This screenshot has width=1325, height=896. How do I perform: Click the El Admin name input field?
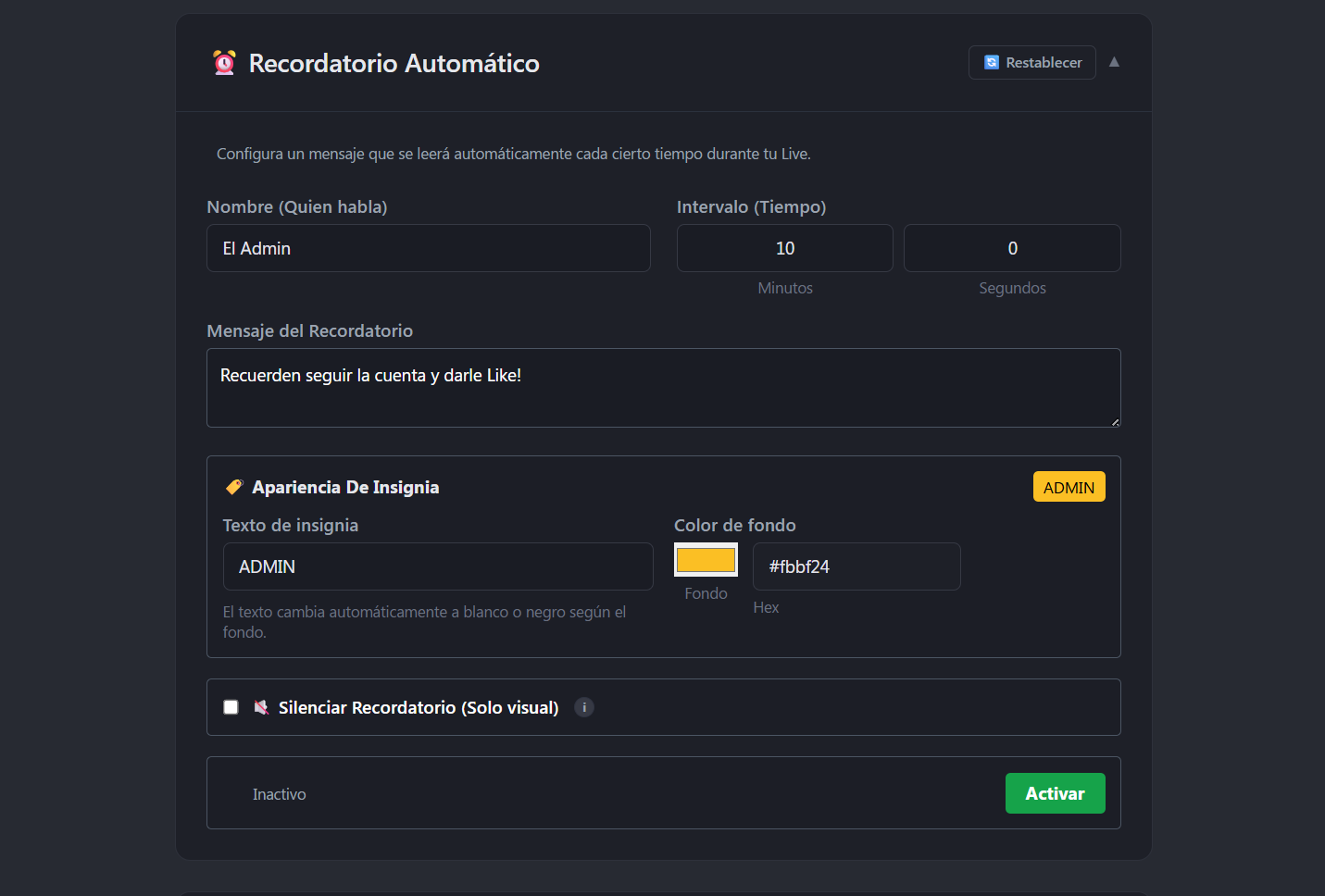coord(428,248)
